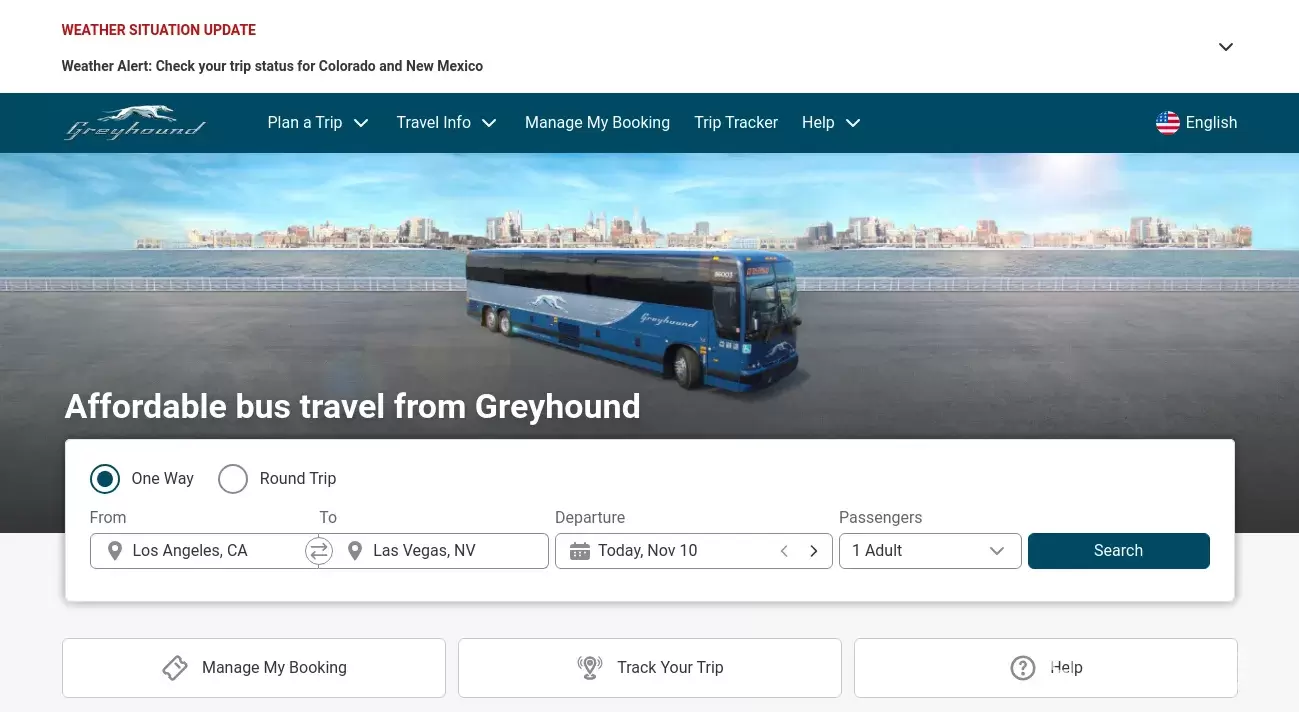The image size is (1299, 712).
Task: Click the location pin in the To field
Action: [355, 551]
